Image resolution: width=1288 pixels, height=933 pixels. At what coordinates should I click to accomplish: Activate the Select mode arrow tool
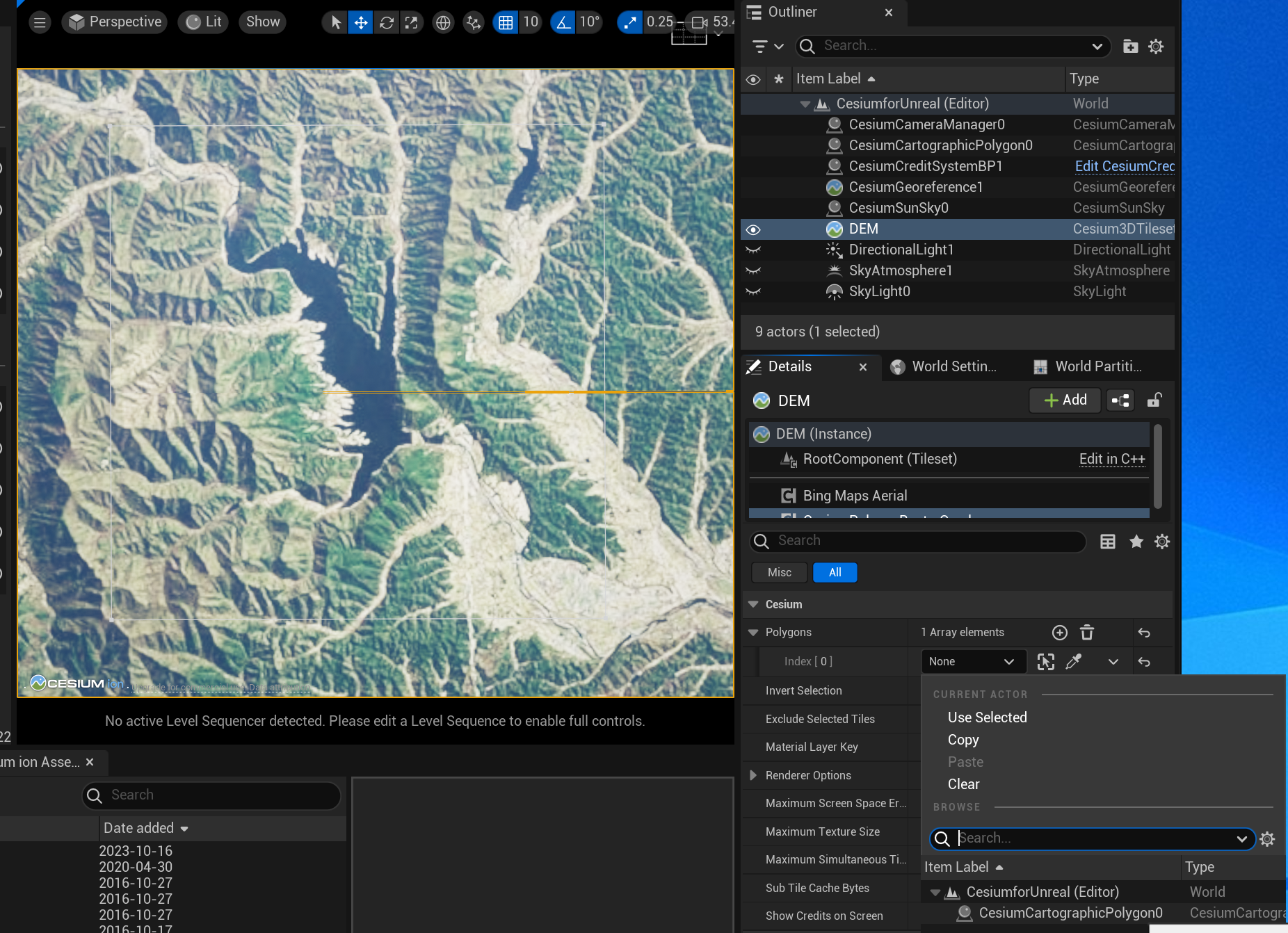[x=336, y=22]
